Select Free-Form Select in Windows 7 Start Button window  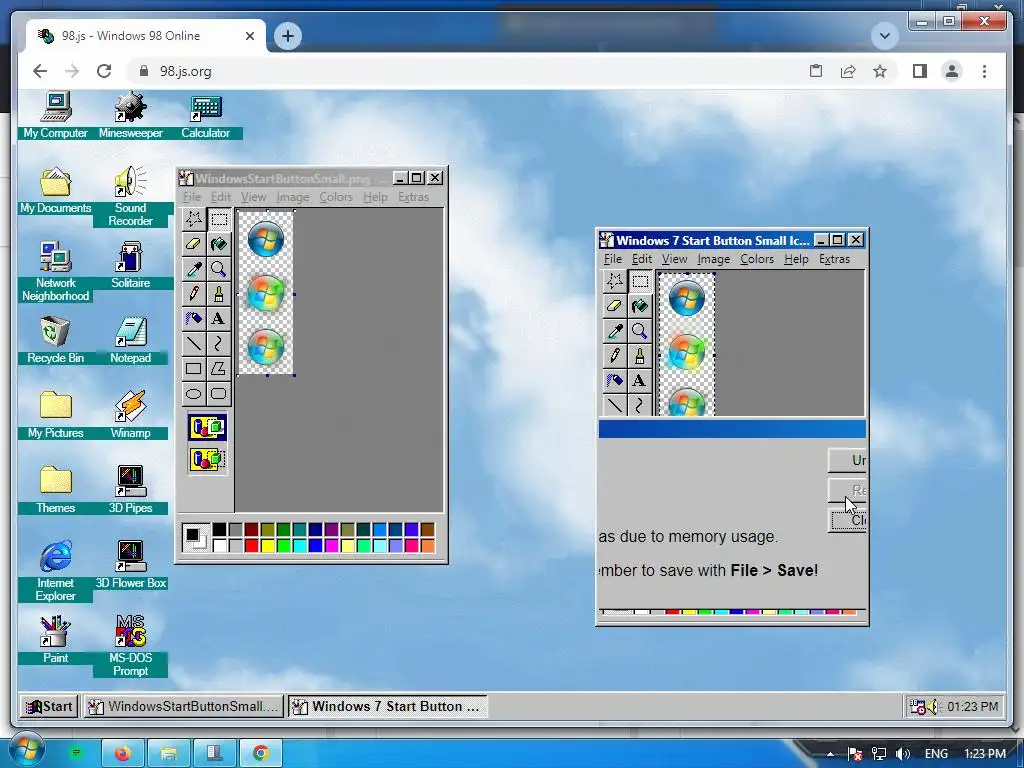click(615, 281)
